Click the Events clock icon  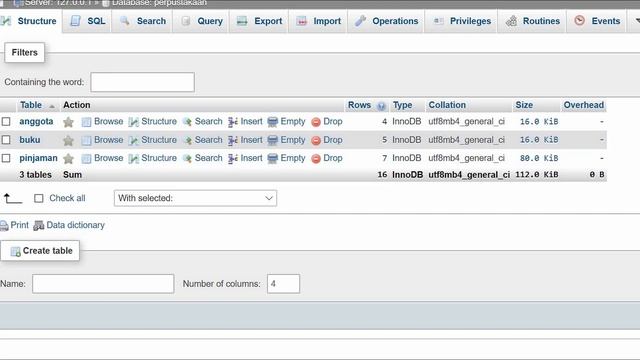(x=579, y=20)
